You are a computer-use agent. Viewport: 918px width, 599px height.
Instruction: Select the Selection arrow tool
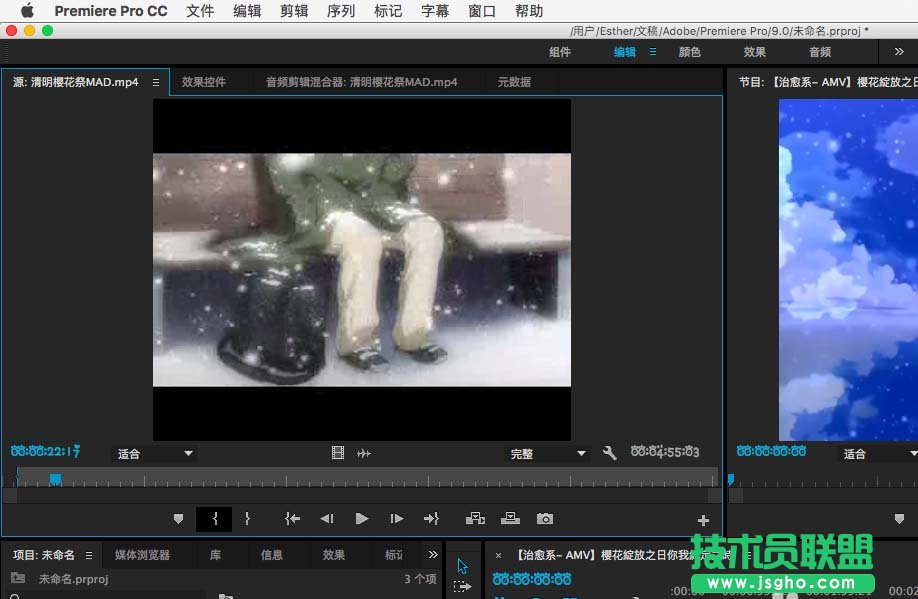click(x=463, y=566)
